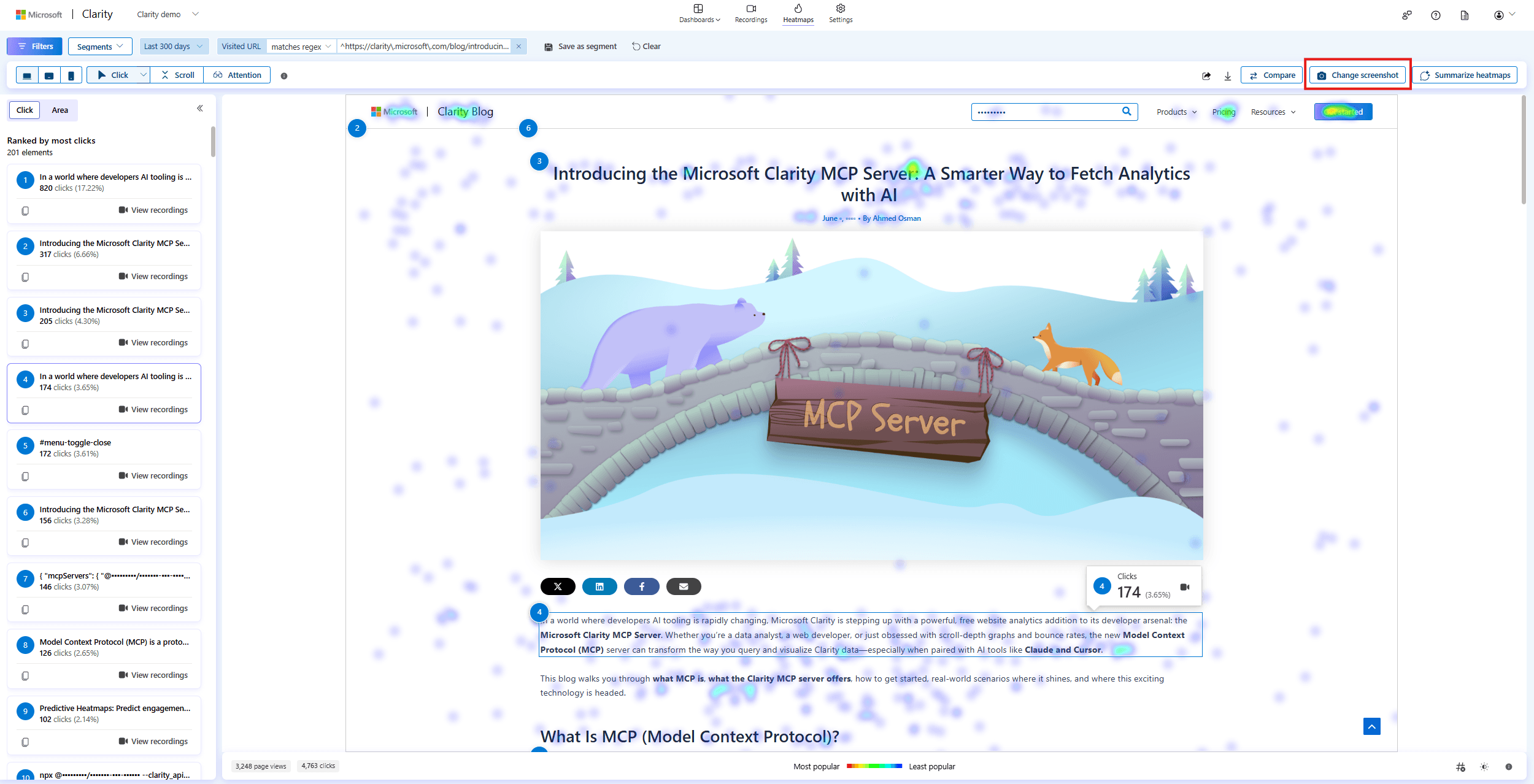Toggle Attention heatmap type
Viewport: 1534px width, 784px height.
tap(237, 75)
